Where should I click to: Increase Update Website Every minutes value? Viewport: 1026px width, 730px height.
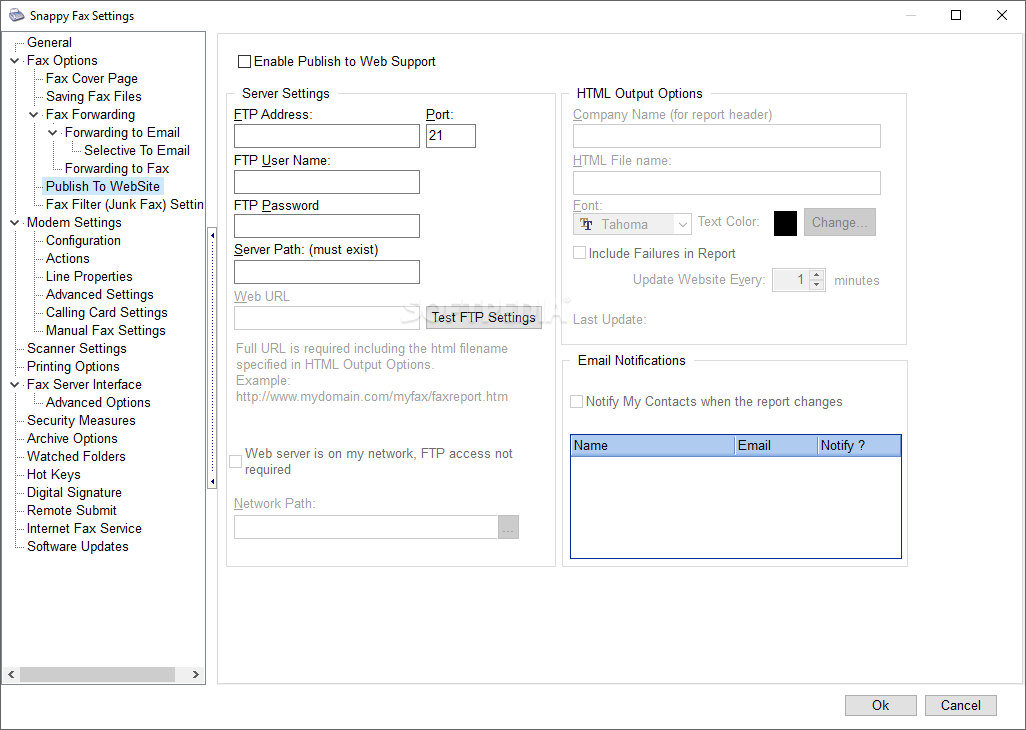[817, 275]
